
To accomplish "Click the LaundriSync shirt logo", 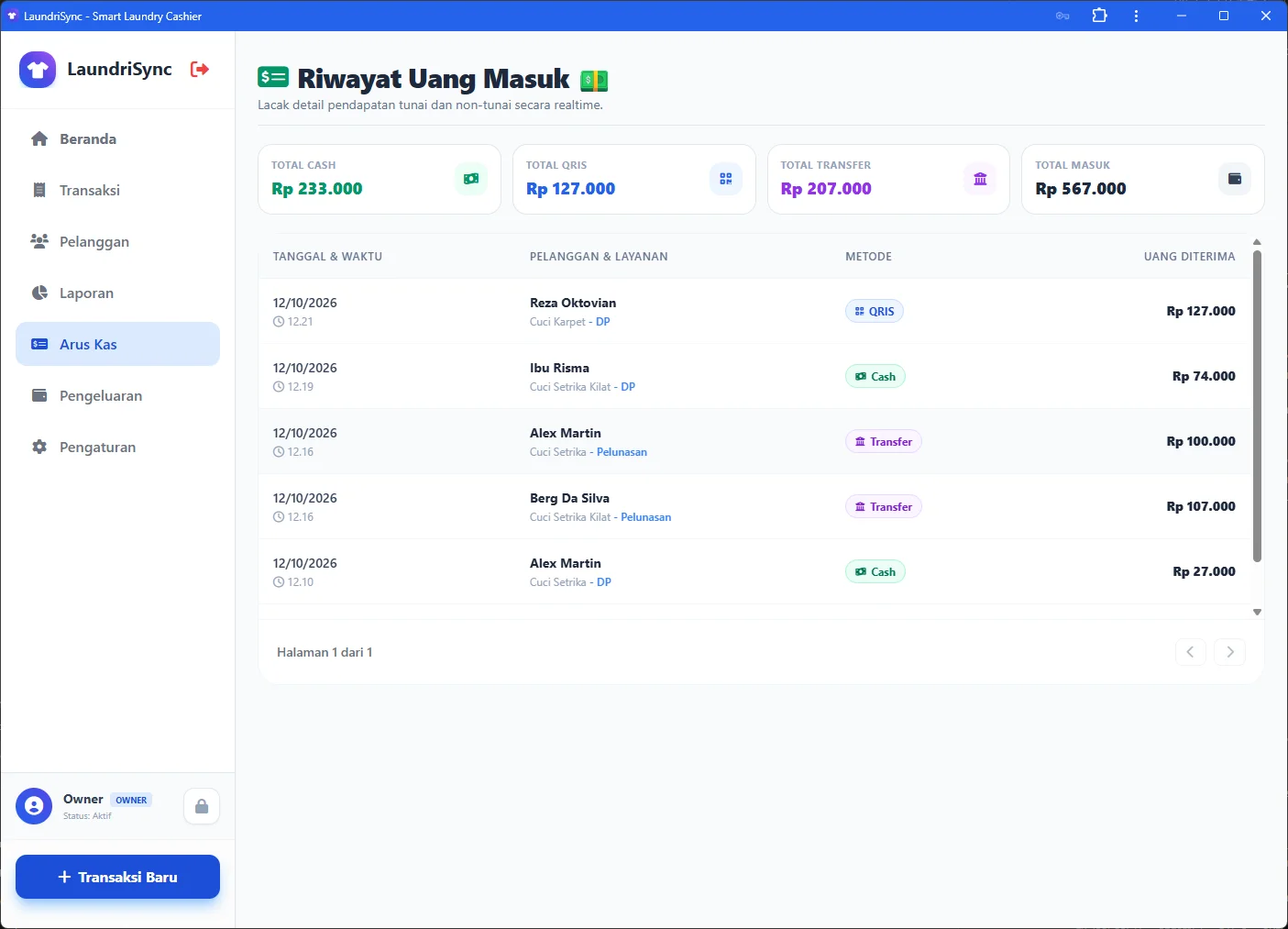I will point(38,70).
